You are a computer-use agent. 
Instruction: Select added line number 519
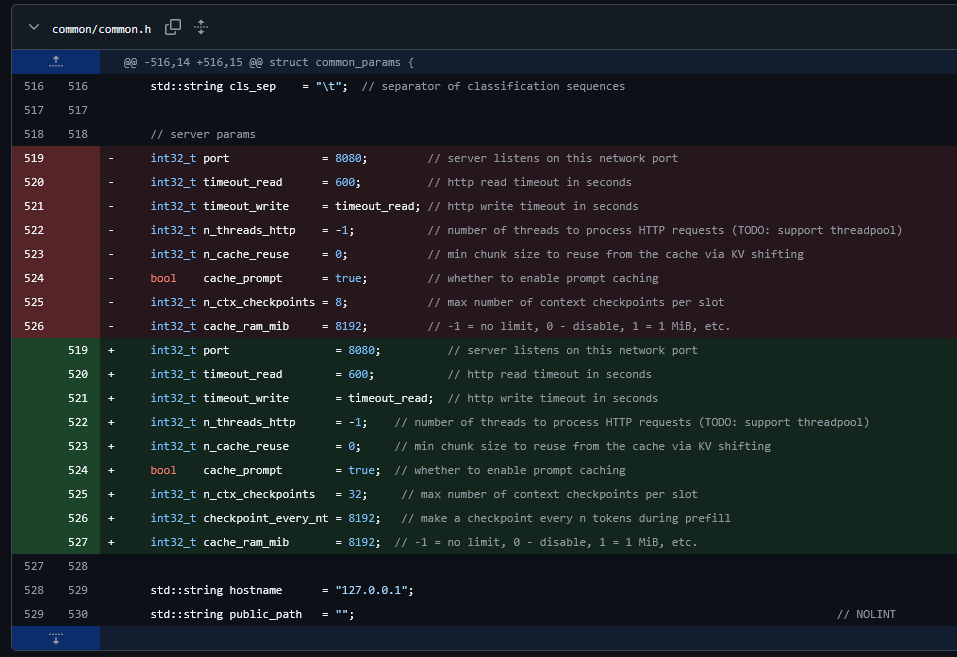pyautogui.click(x=78, y=350)
